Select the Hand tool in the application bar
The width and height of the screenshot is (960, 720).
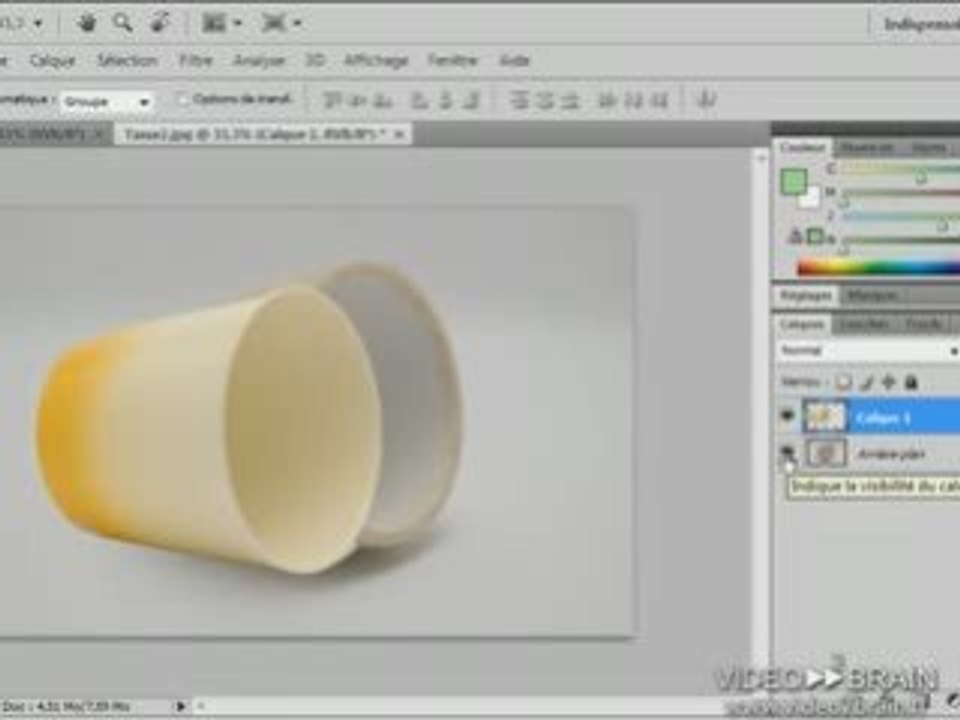[87, 23]
